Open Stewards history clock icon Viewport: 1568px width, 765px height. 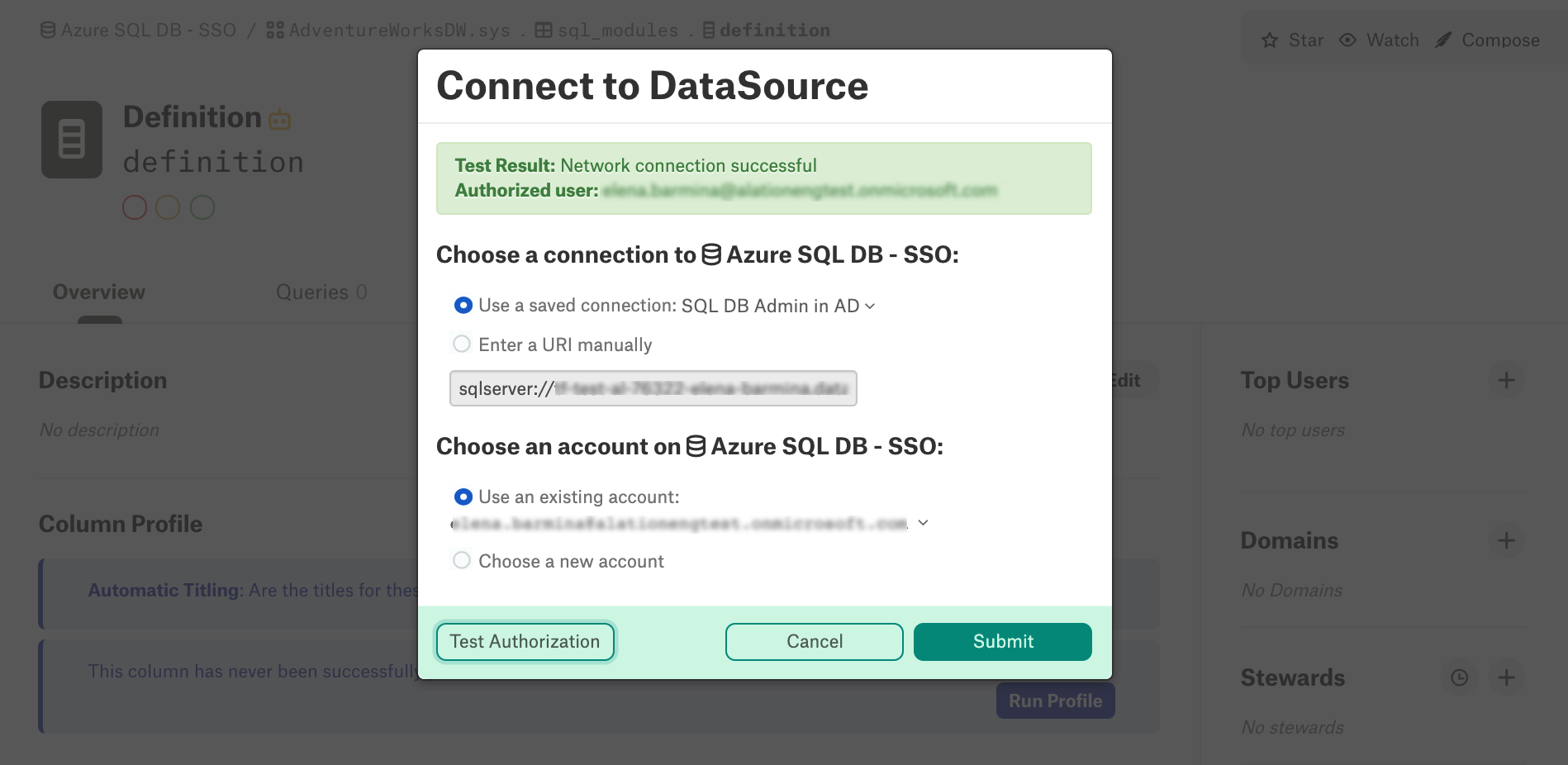point(1460,677)
